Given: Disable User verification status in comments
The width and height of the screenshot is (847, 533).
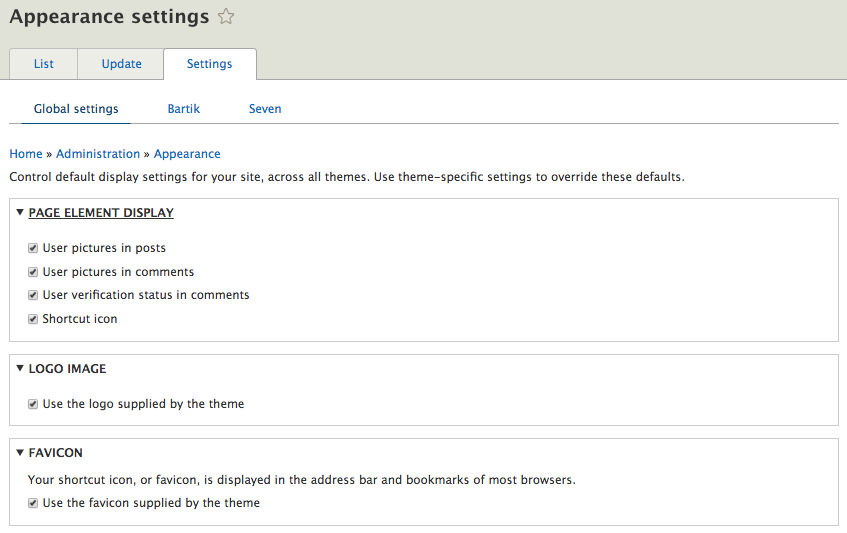Looking at the screenshot, I should [x=33, y=296].
